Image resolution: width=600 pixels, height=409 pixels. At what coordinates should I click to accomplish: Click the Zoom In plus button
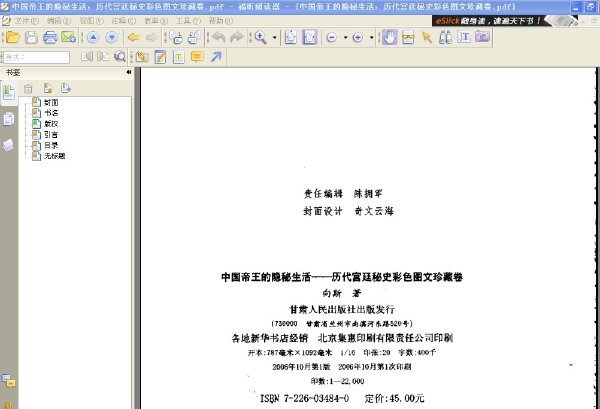(x=358, y=37)
